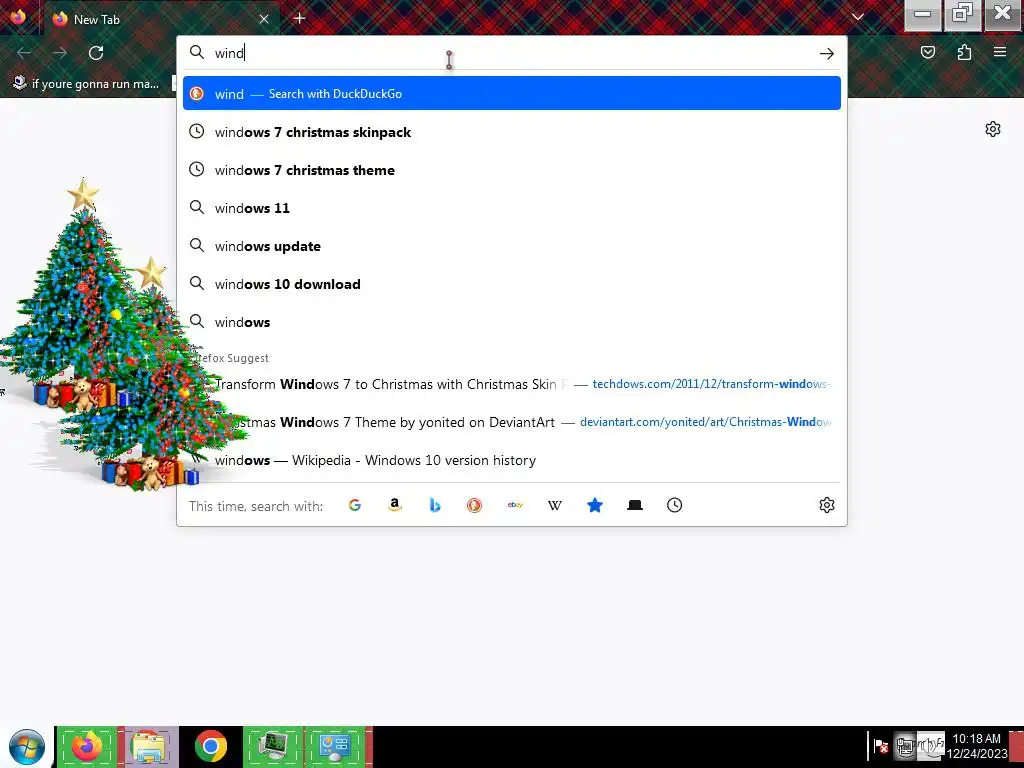Pick 'windows 10 download' suggestion

(512, 284)
